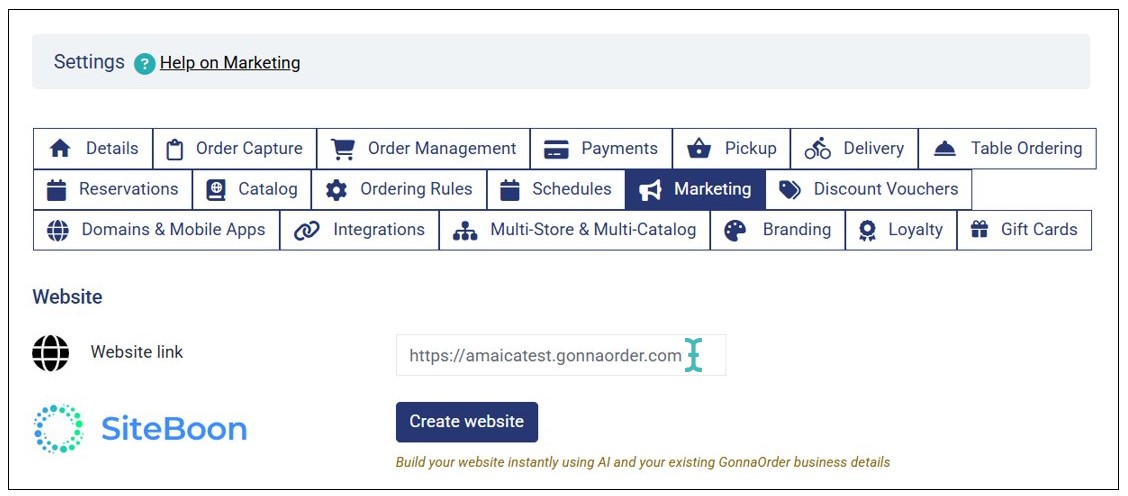The height and width of the screenshot is (496, 1128).
Task: Click the Delivery bicycle icon
Action: (x=817, y=149)
